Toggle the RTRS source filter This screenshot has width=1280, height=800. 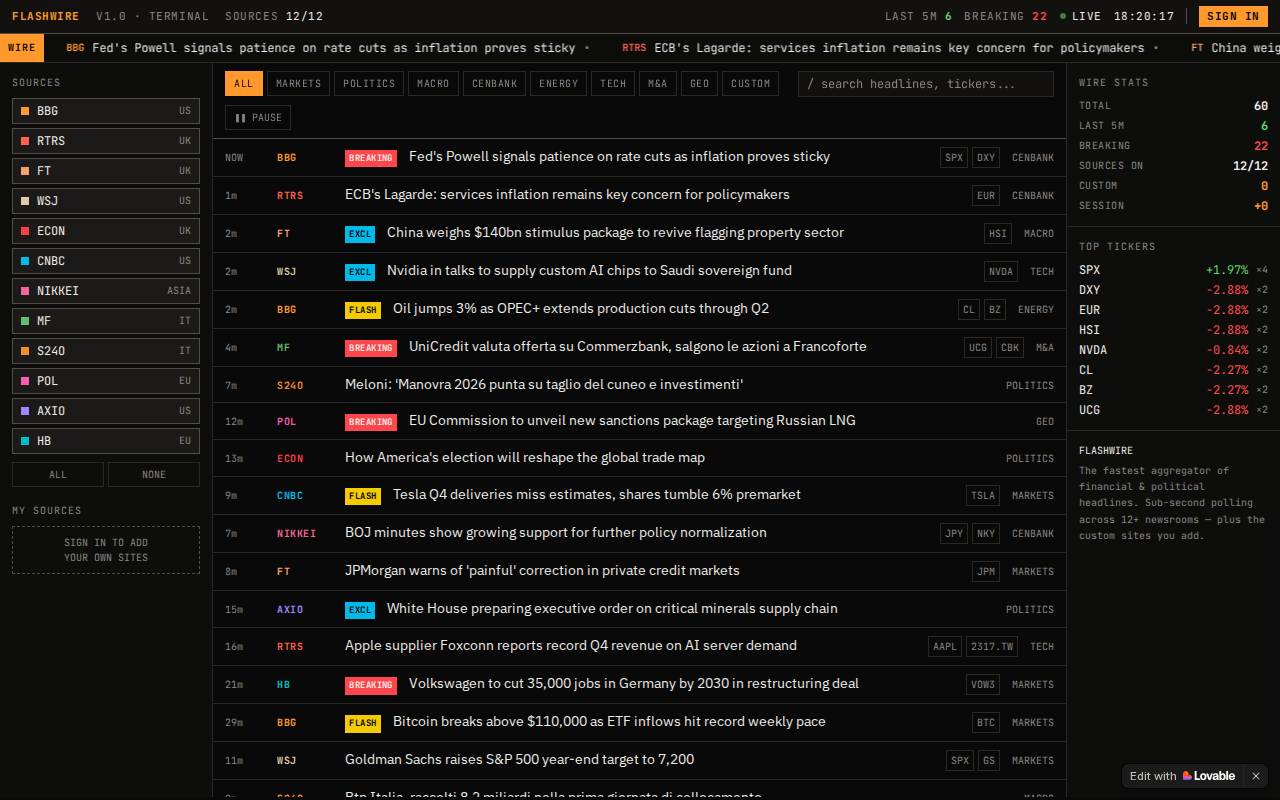coord(106,141)
